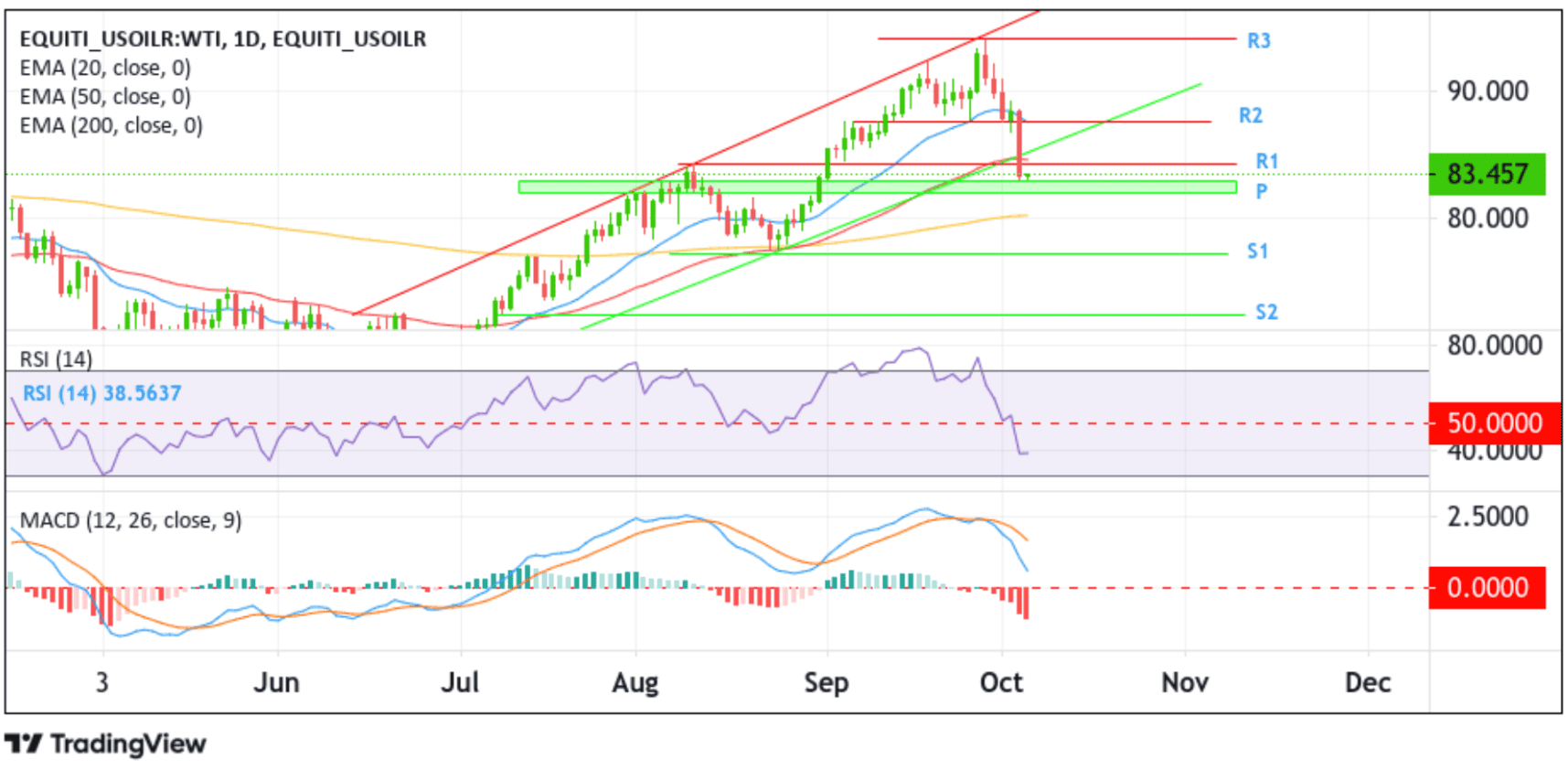Screen dimensions: 1568x780
Task: Click the 3 date label on time axis
Action: [x=102, y=682]
